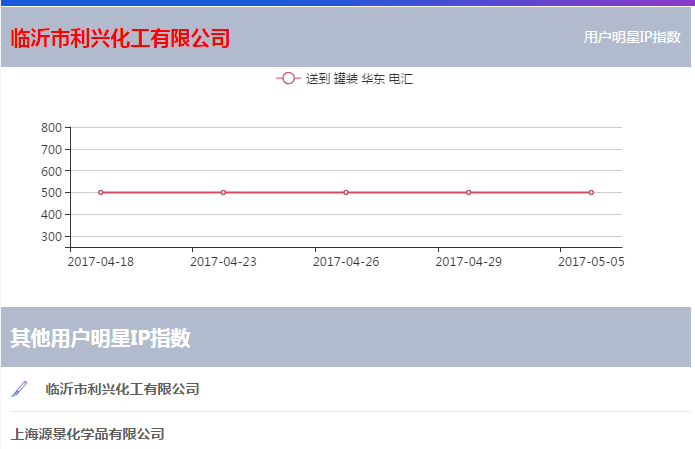695x449 pixels.
Task: Select the data point at 2017-04-29
Action: [469, 192]
